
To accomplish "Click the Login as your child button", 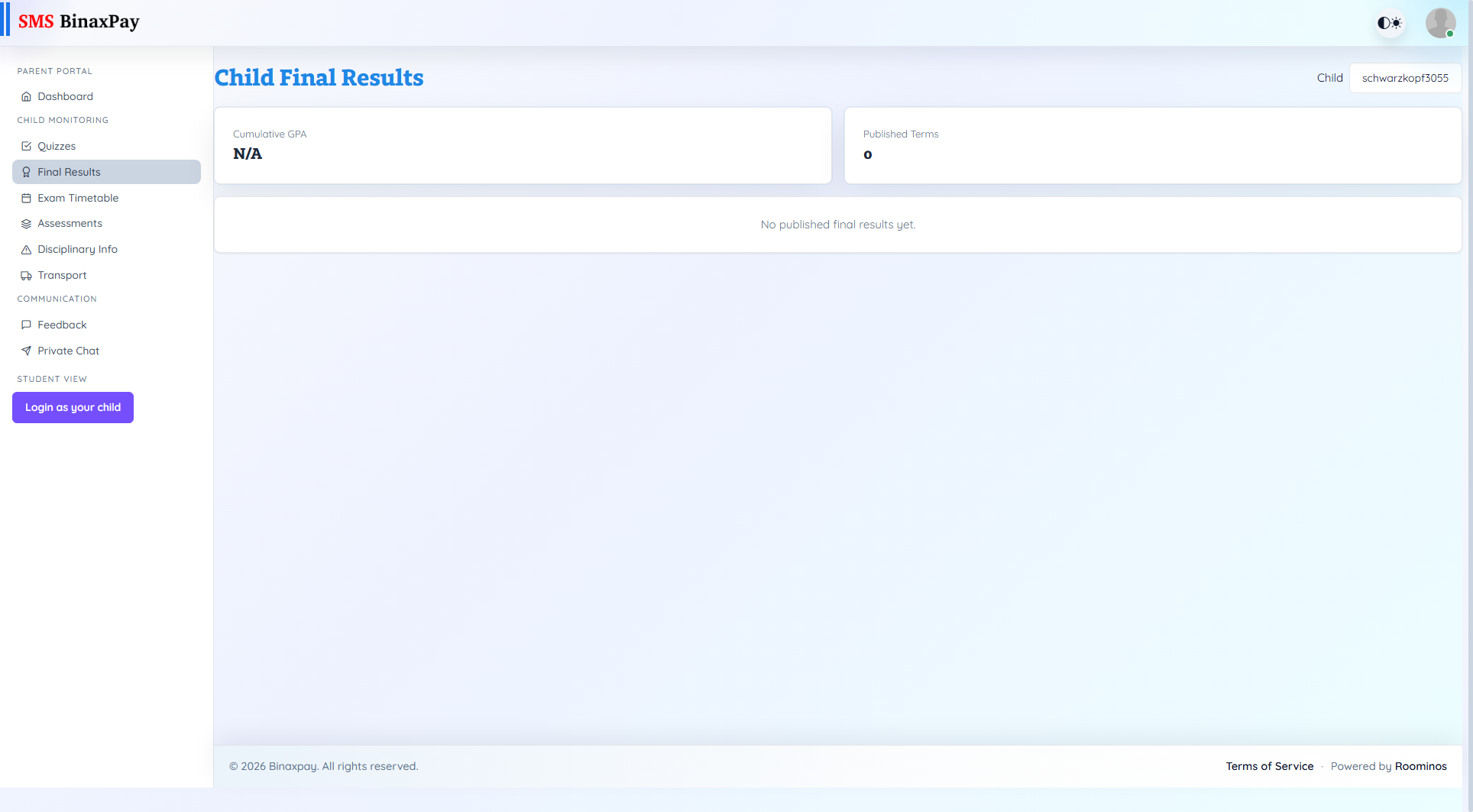I will tap(73, 407).
